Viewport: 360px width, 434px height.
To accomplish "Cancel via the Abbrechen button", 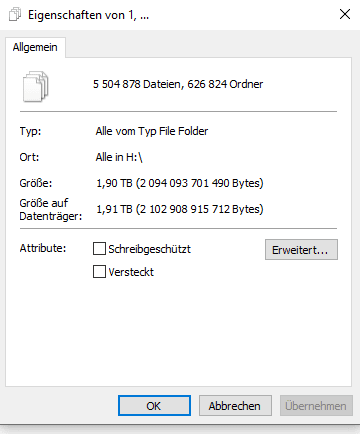I will [235, 406].
